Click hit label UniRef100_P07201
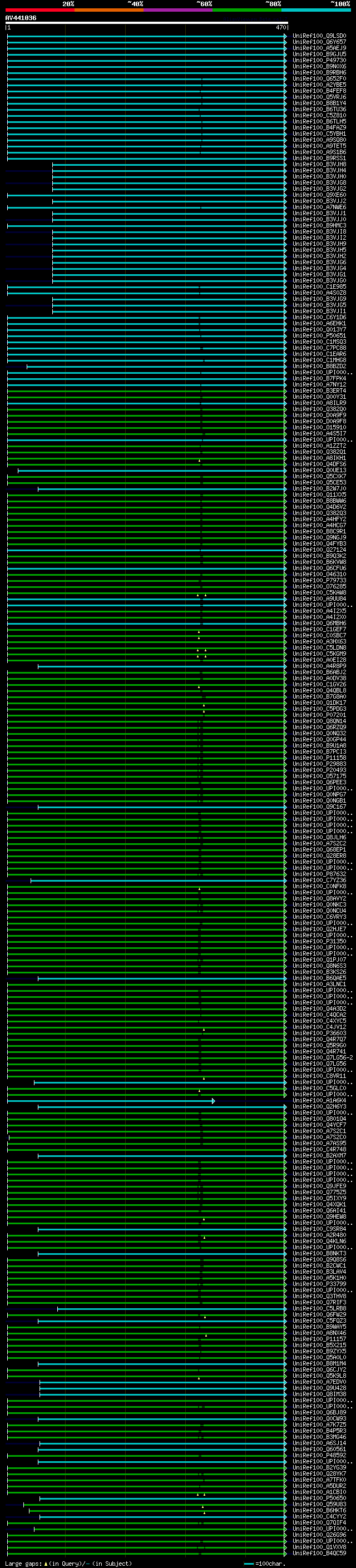The image size is (356, 1568). [319, 716]
